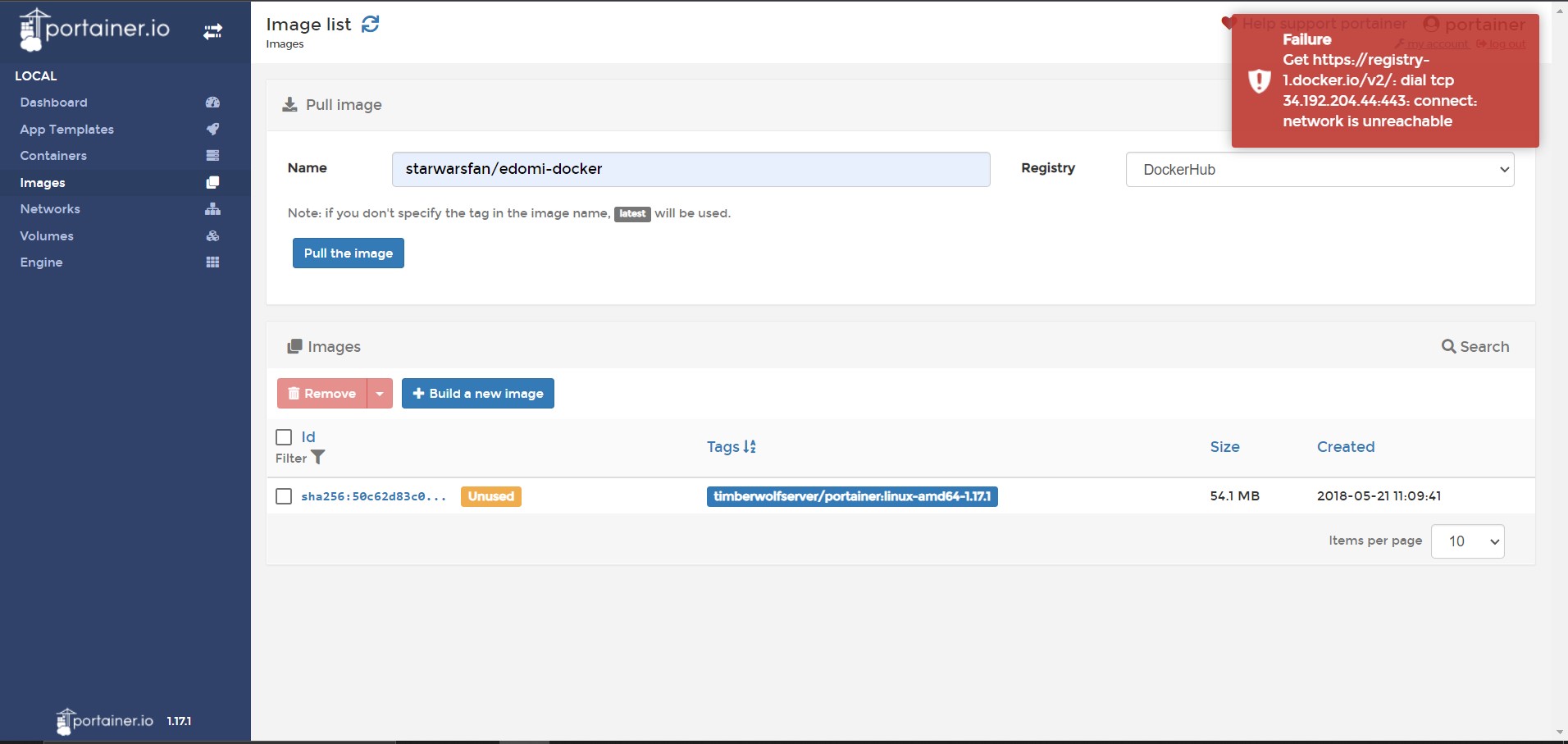Viewport: 1568px width, 744px height.
Task: Sort the table by Id column
Action: 308,437
